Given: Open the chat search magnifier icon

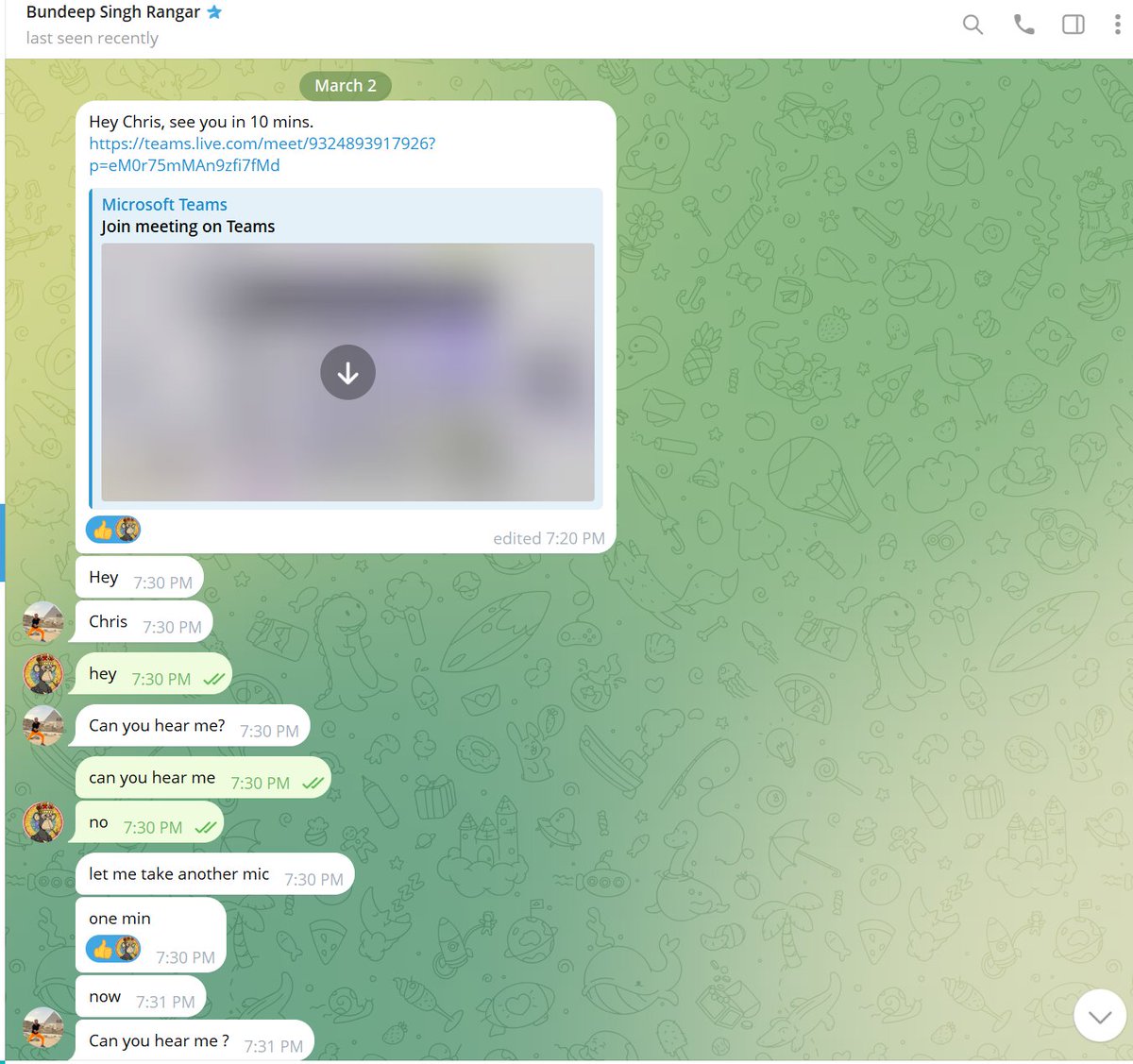Looking at the screenshot, I should click(972, 25).
